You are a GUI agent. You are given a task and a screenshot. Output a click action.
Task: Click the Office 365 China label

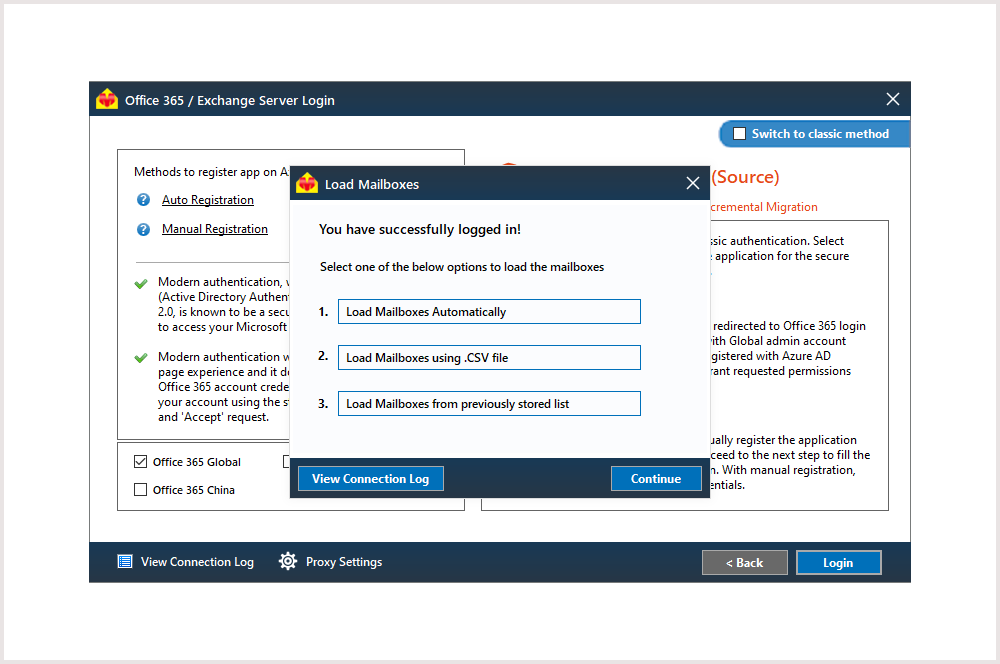194,491
